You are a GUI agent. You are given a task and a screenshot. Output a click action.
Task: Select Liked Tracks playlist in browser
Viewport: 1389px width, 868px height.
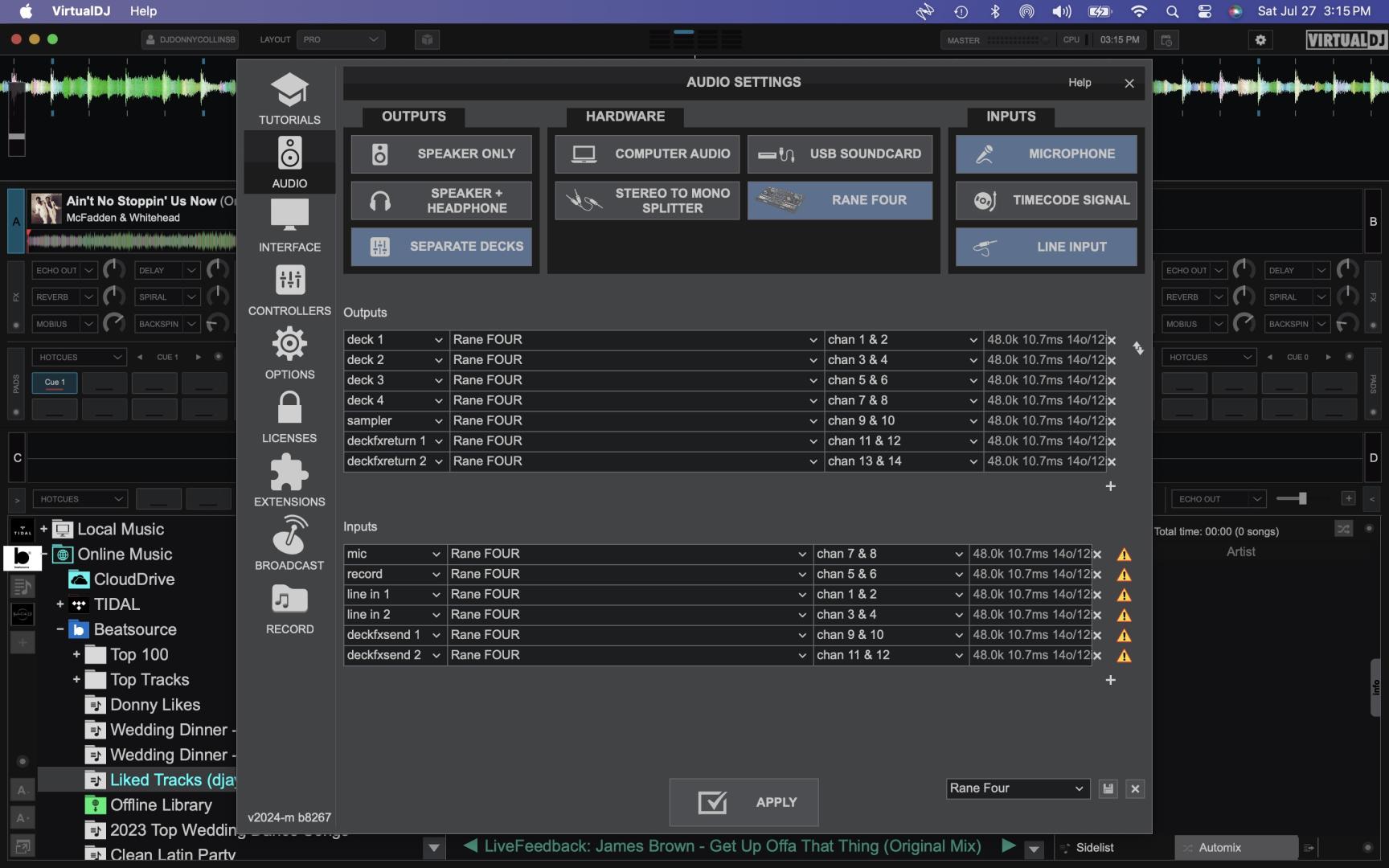click(x=173, y=780)
